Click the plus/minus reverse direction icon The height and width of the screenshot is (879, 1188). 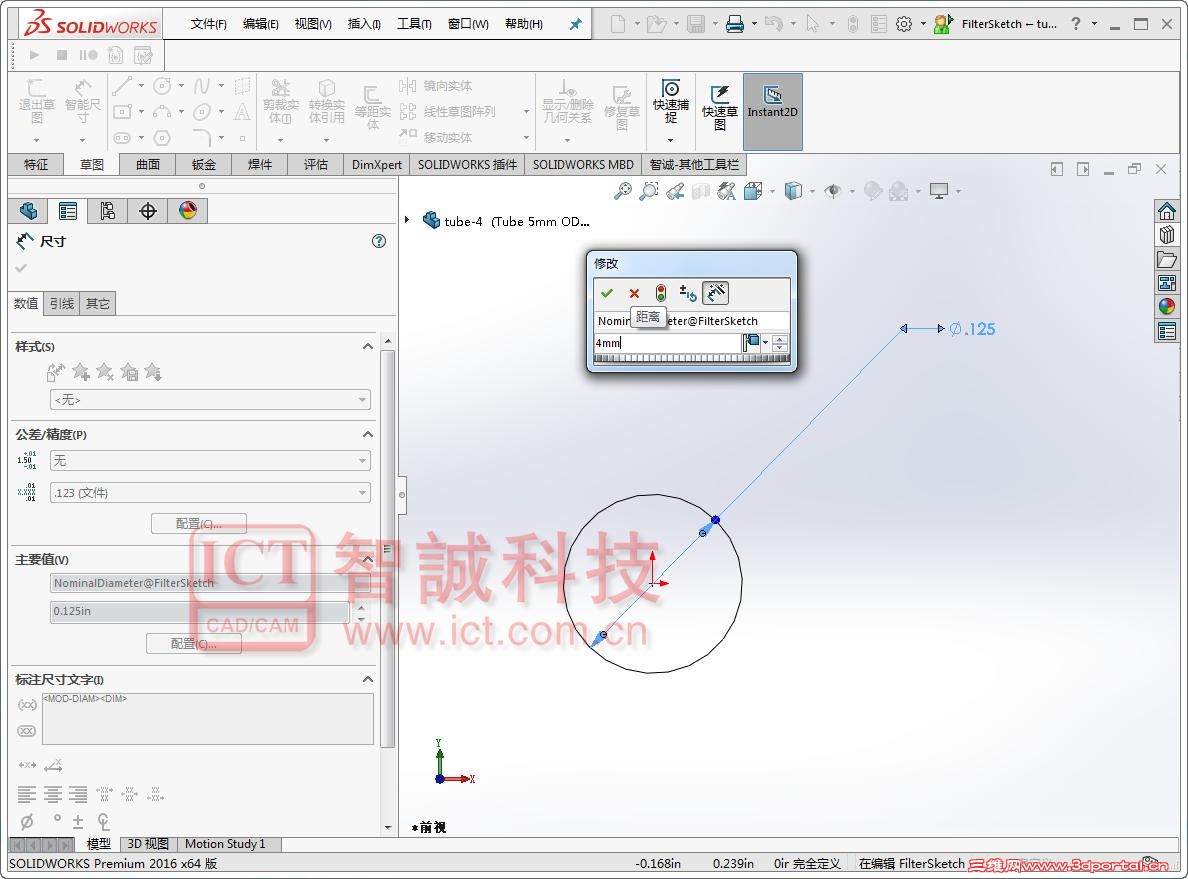pos(687,293)
